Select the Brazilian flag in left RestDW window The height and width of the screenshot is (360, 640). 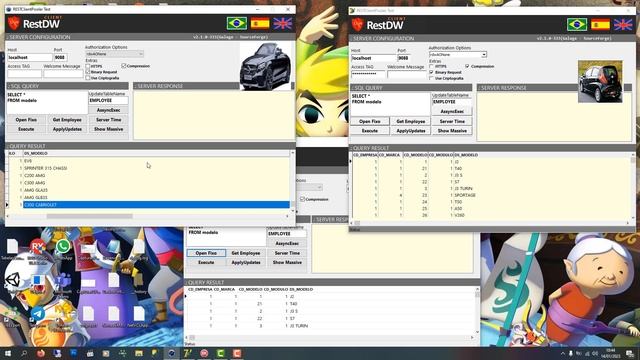(237, 23)
